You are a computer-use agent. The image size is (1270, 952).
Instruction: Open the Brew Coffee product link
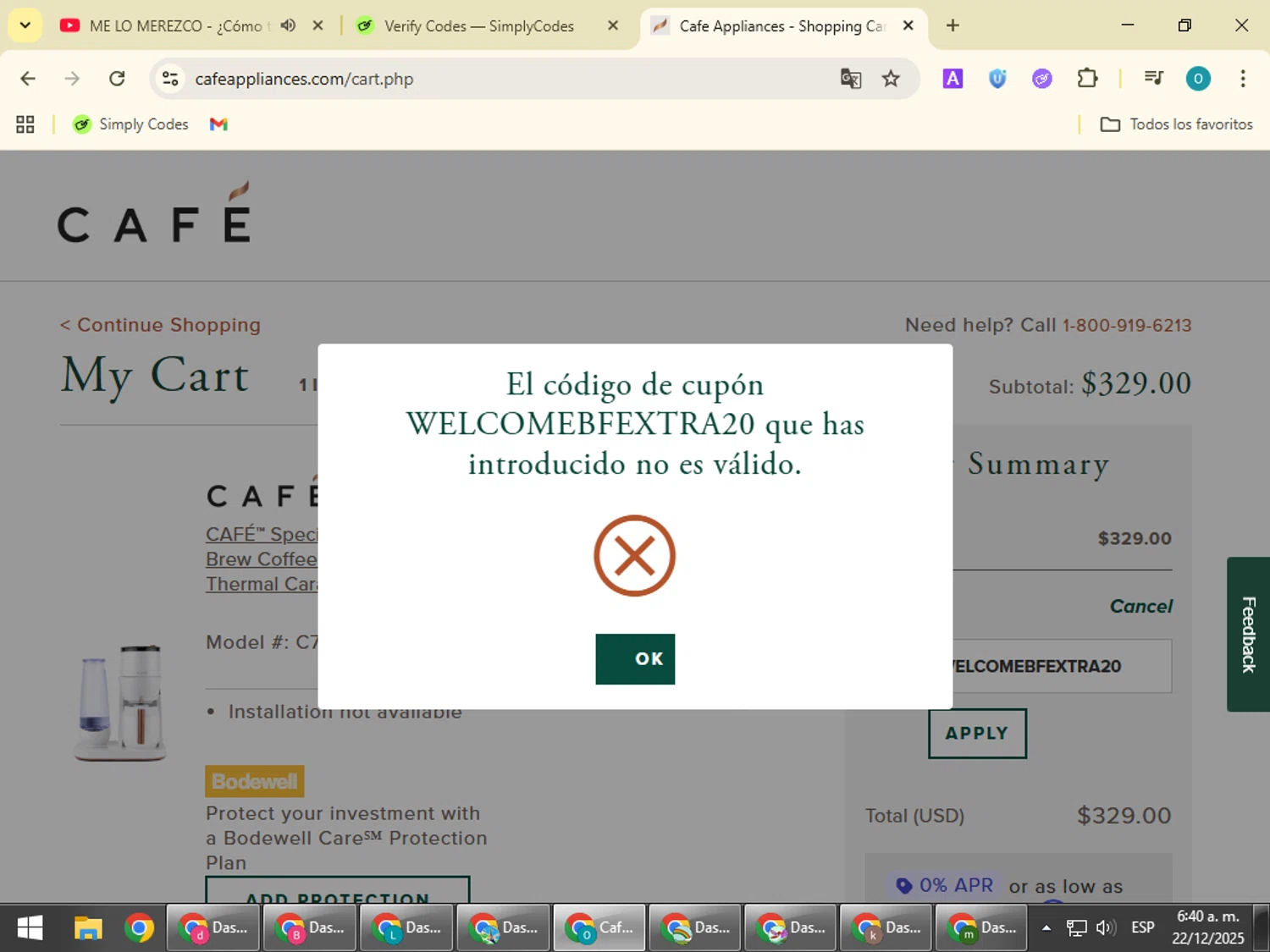(262, 559)
